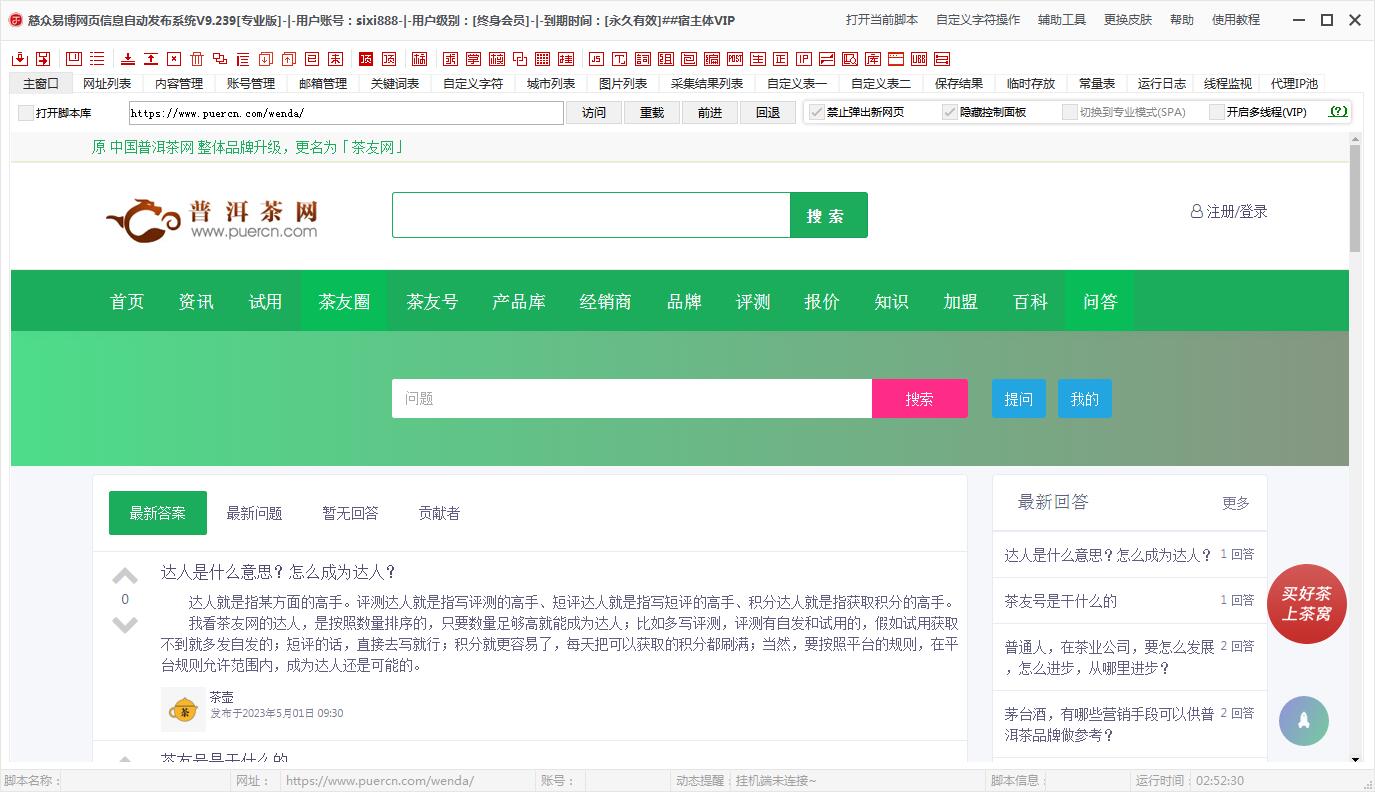Open the 辅助工具 menu
The width and height of the screenshot is (1375, 792).
coord(1062,20)
